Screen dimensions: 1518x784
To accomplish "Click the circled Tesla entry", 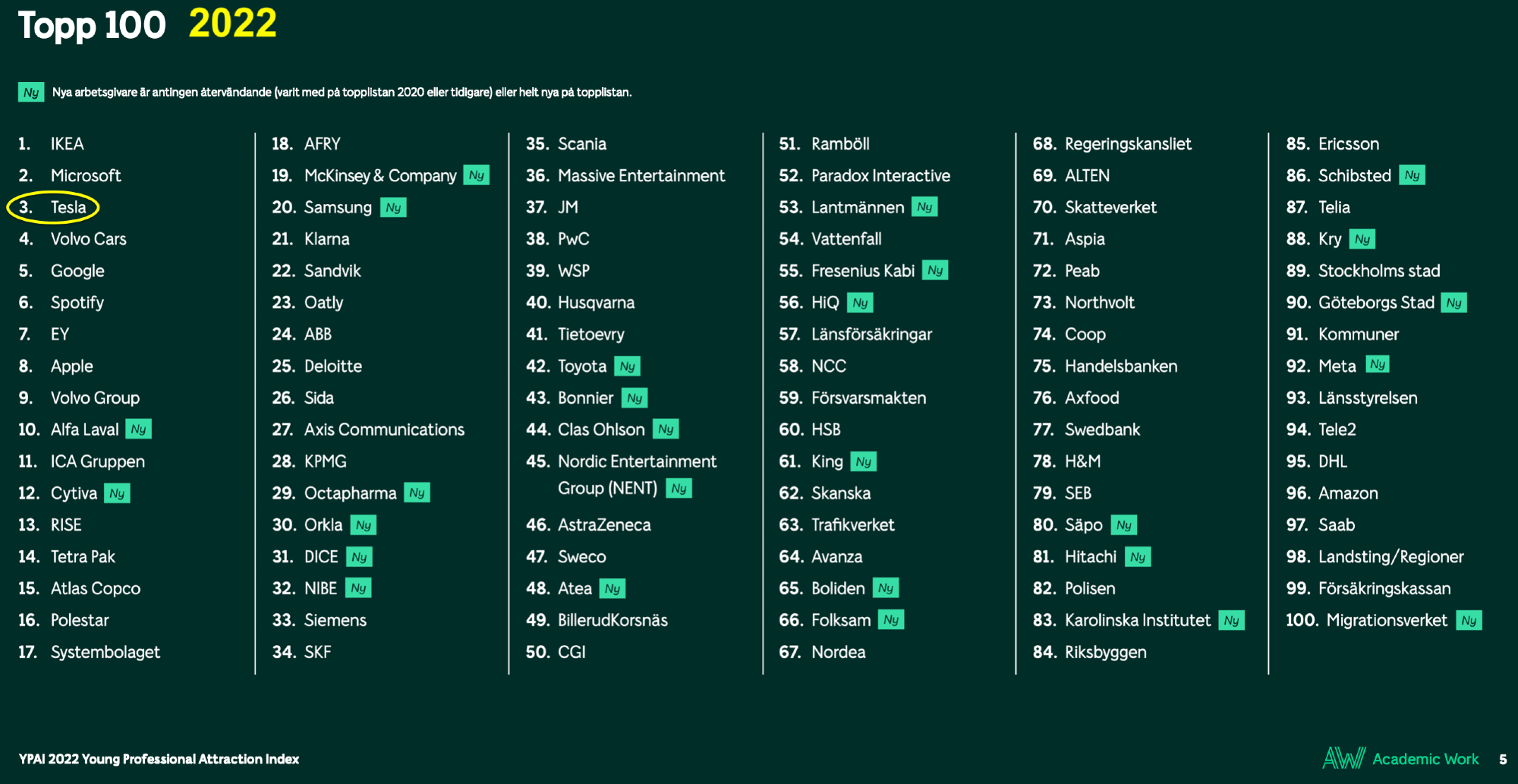I will [x=53, y=207].
